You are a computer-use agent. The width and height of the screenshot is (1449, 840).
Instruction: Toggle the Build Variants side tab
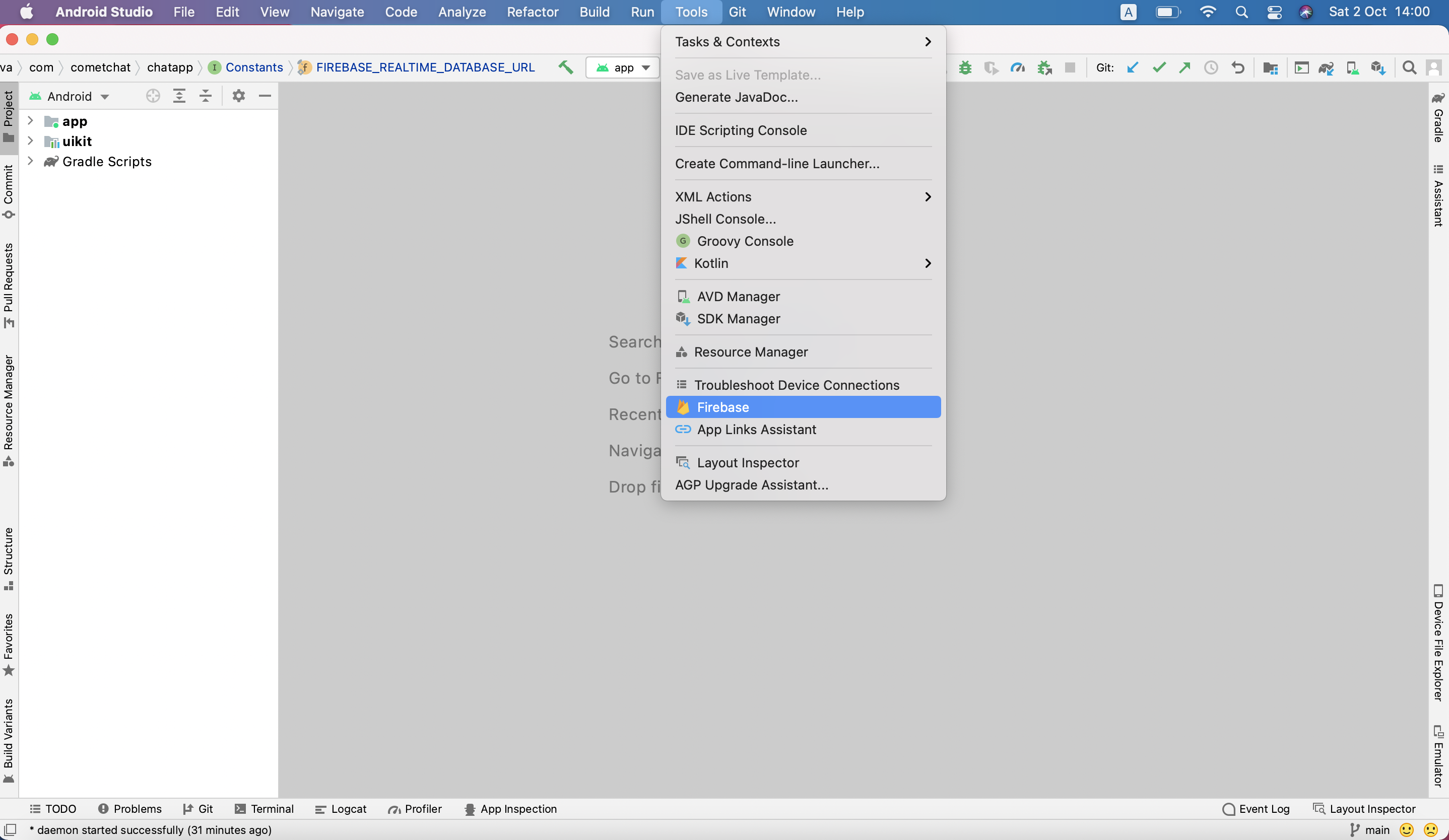pyautogui.click(x=9, y=741)
